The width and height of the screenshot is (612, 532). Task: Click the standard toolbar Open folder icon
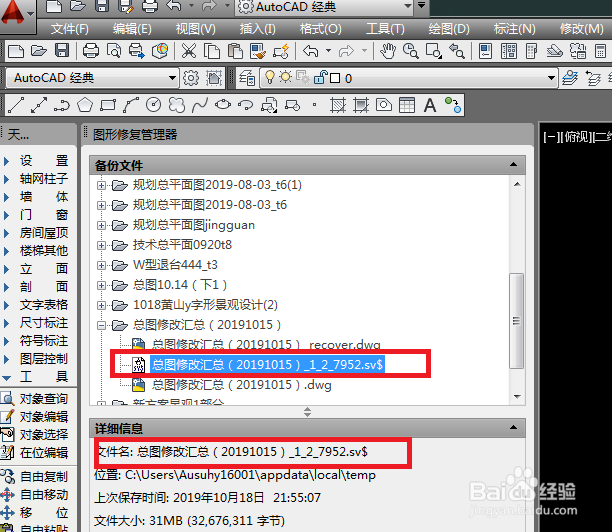39,51
